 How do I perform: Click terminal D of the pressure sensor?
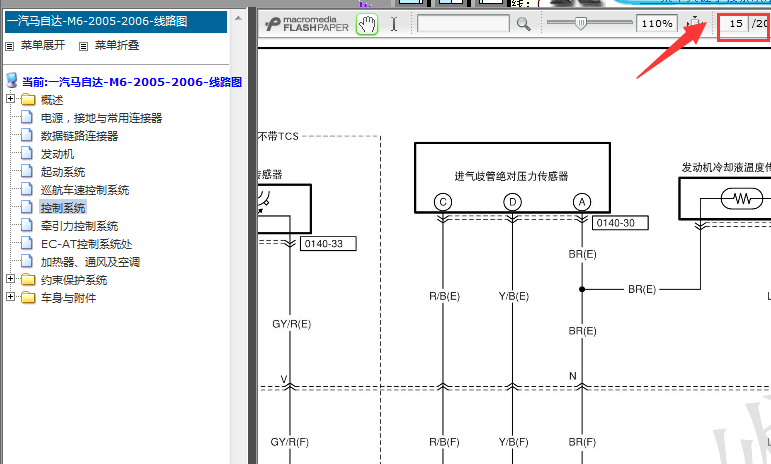(x=512, y=202)
